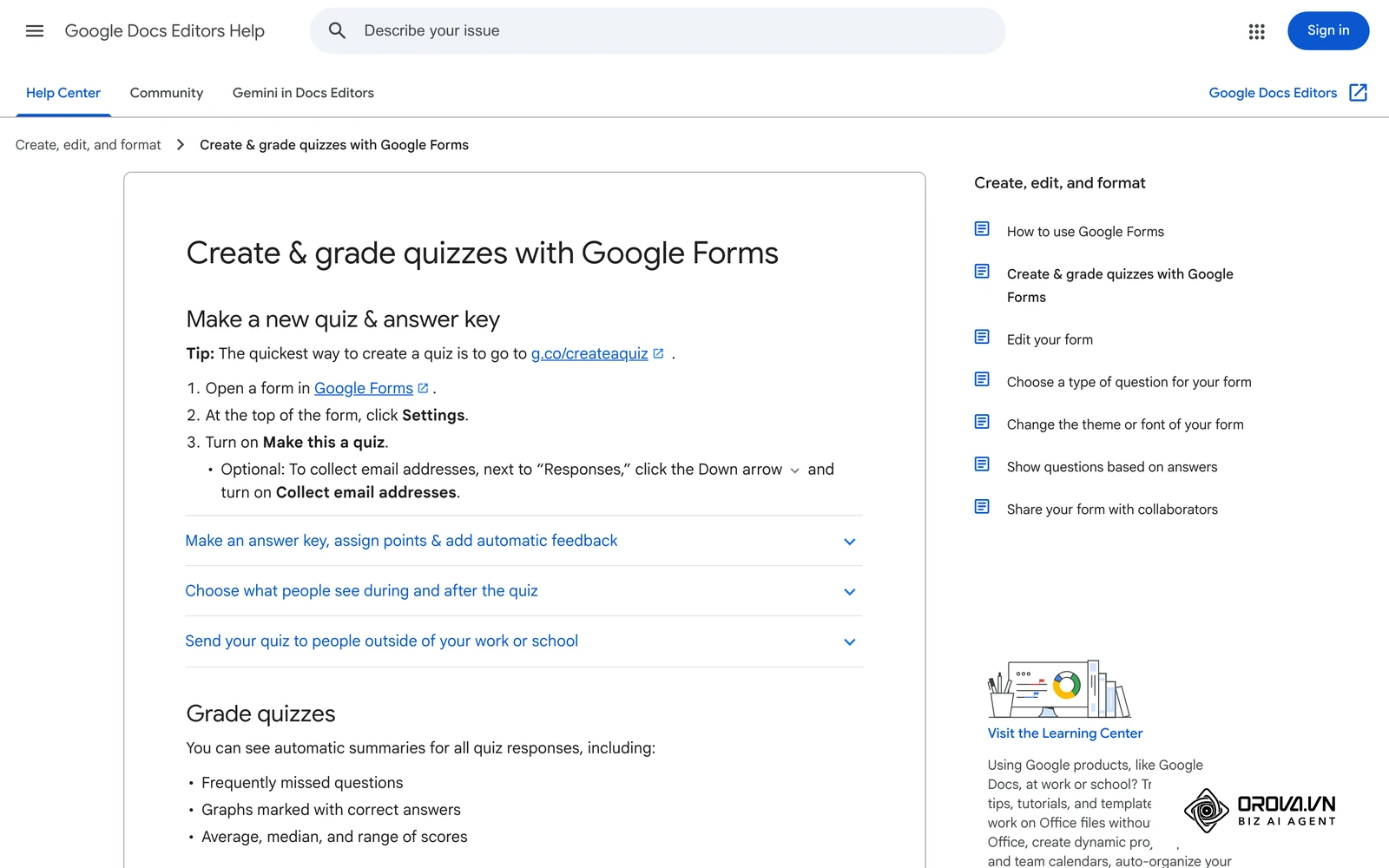Expand Choose what people see section

pos(523,591)
